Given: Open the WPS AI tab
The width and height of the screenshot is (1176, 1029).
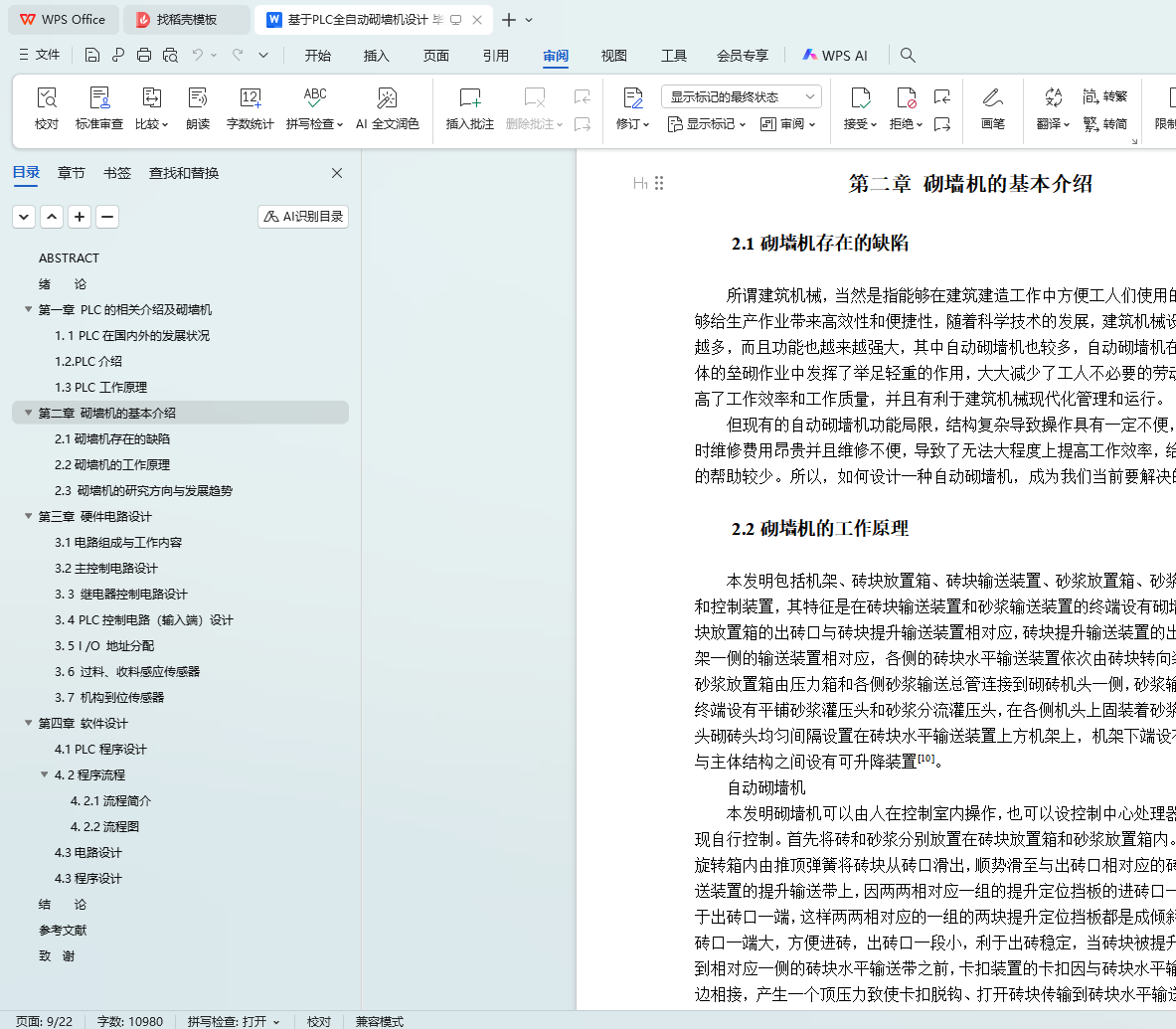Looking at the screenshot, I should pyautogui.click(x=835, y=56).
